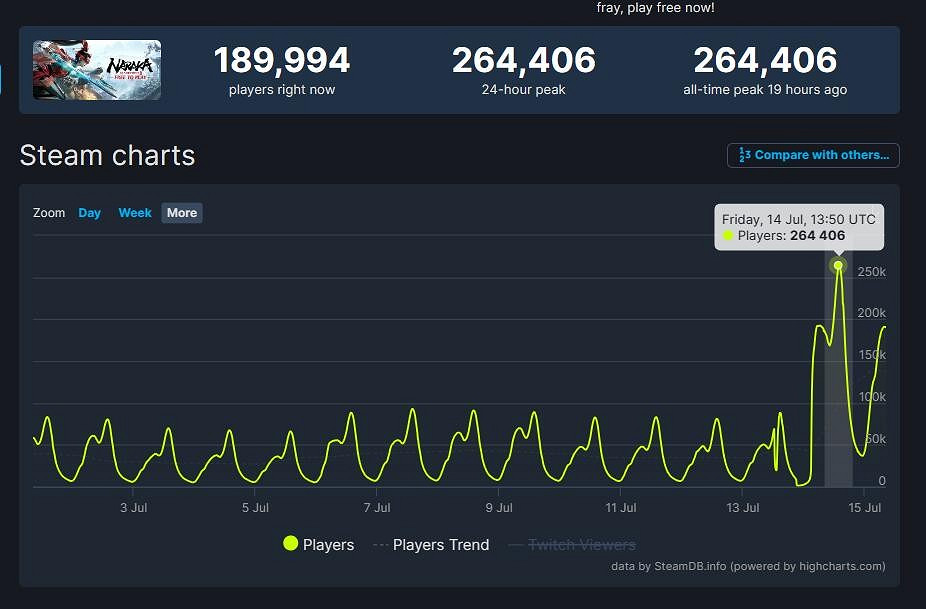Screen dimensions: 926x609
Task: Open the More zoom options
Action: (181, 212)
